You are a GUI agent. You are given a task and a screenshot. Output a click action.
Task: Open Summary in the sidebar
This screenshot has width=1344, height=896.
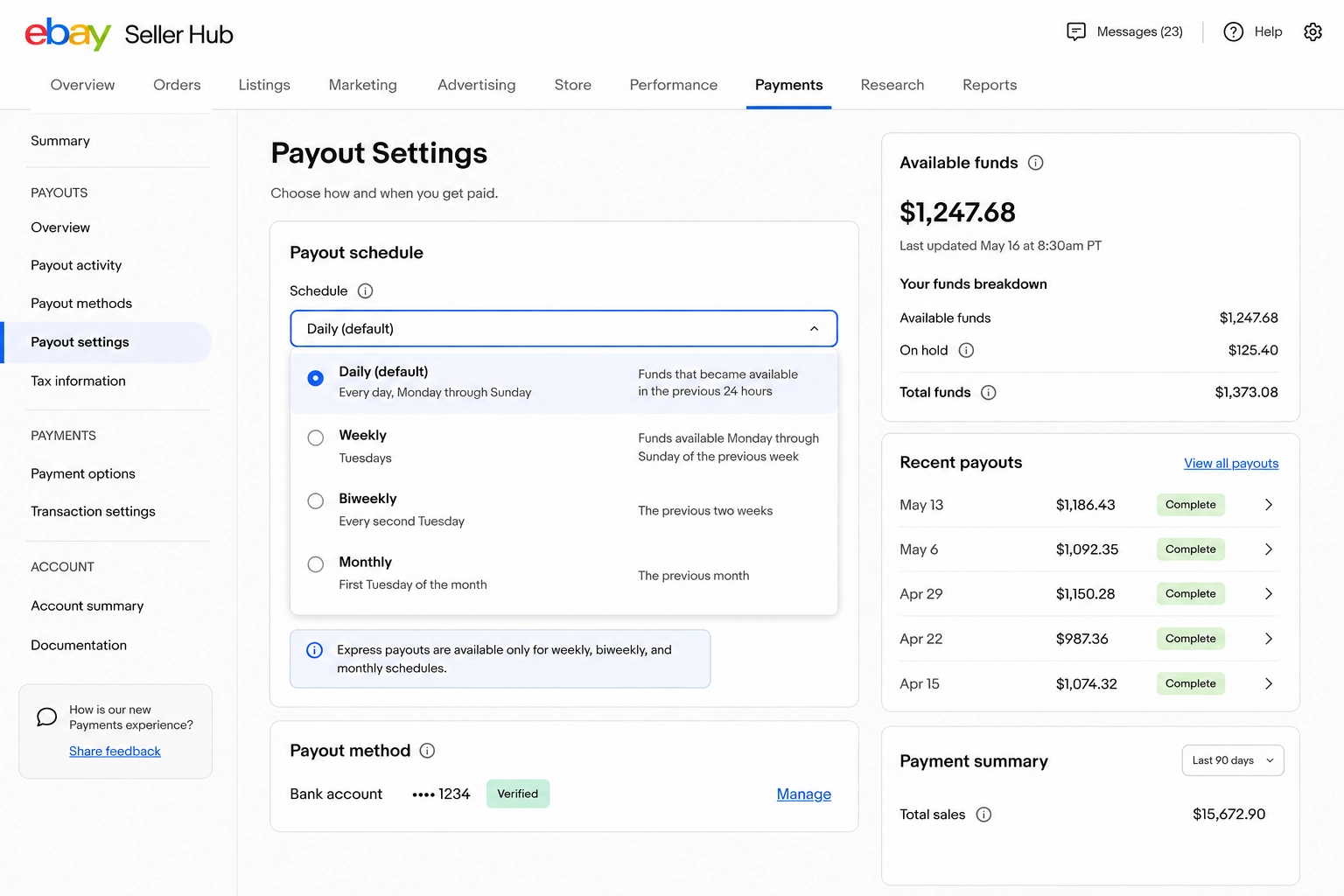click(60, 141)
